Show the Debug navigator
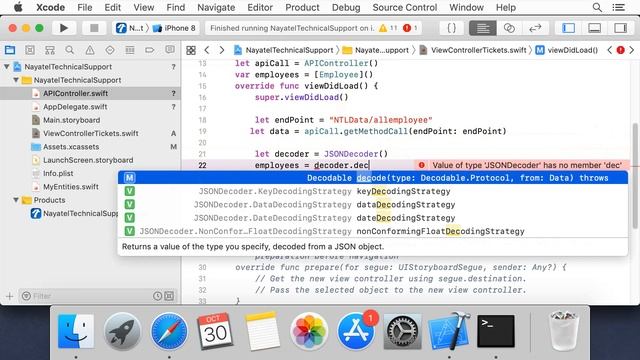 pos(130,50)
